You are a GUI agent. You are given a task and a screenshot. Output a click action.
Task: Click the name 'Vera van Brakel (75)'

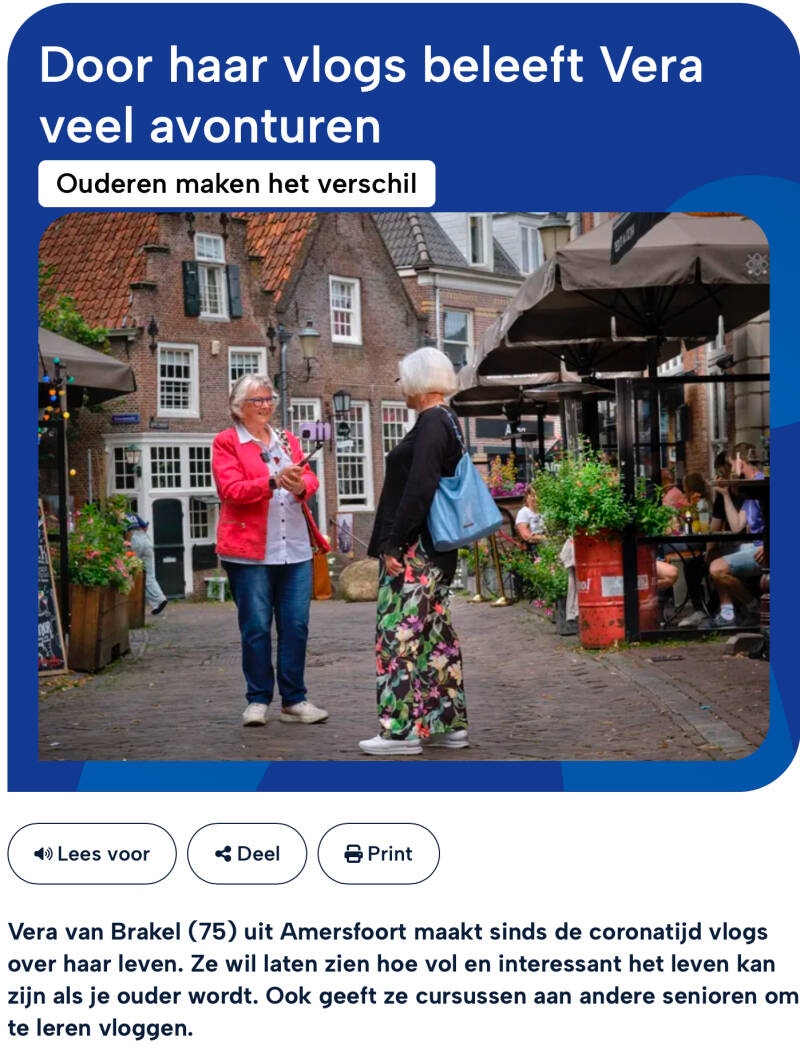(x=122, y=931)
